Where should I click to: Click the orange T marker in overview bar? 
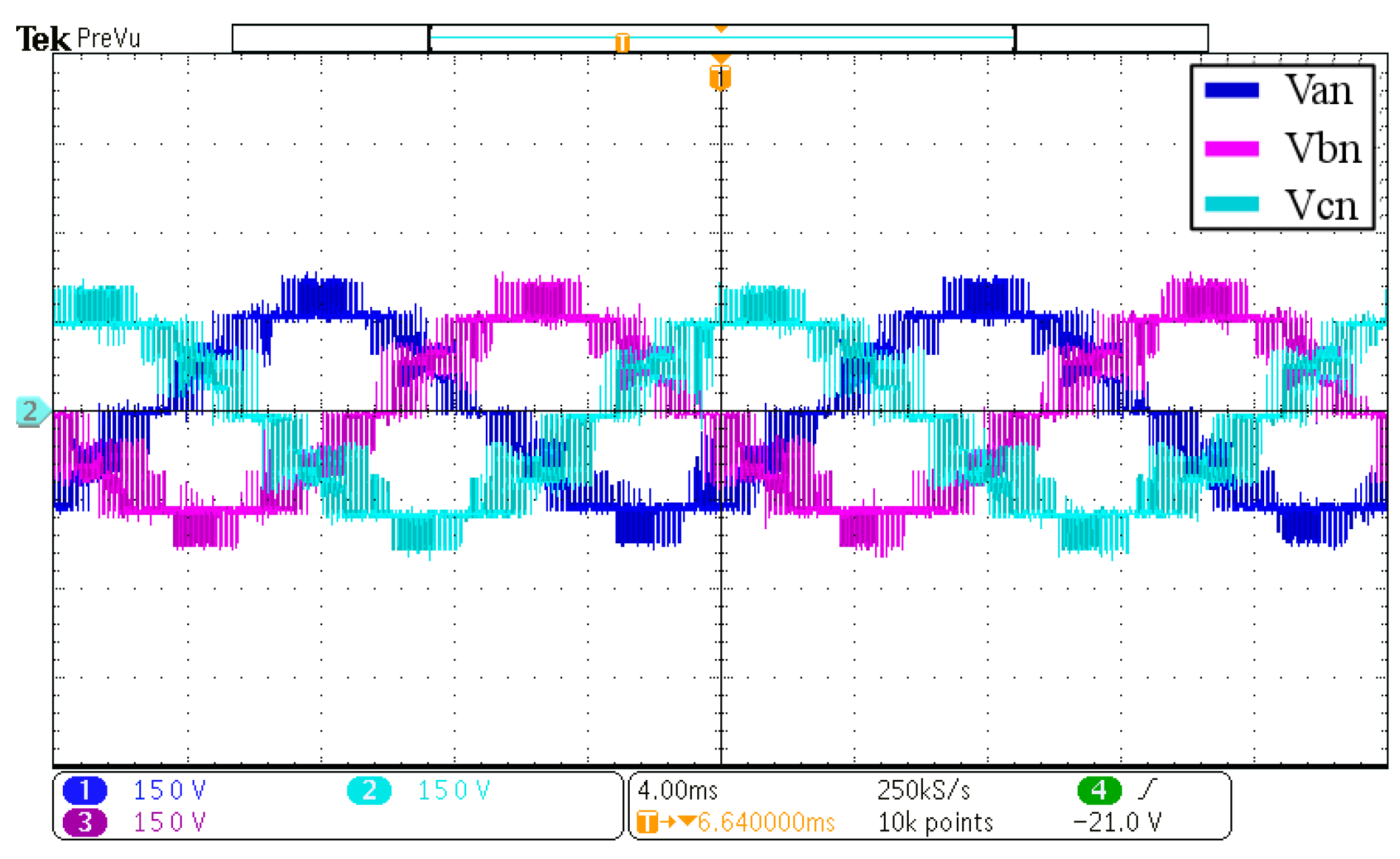622,43
